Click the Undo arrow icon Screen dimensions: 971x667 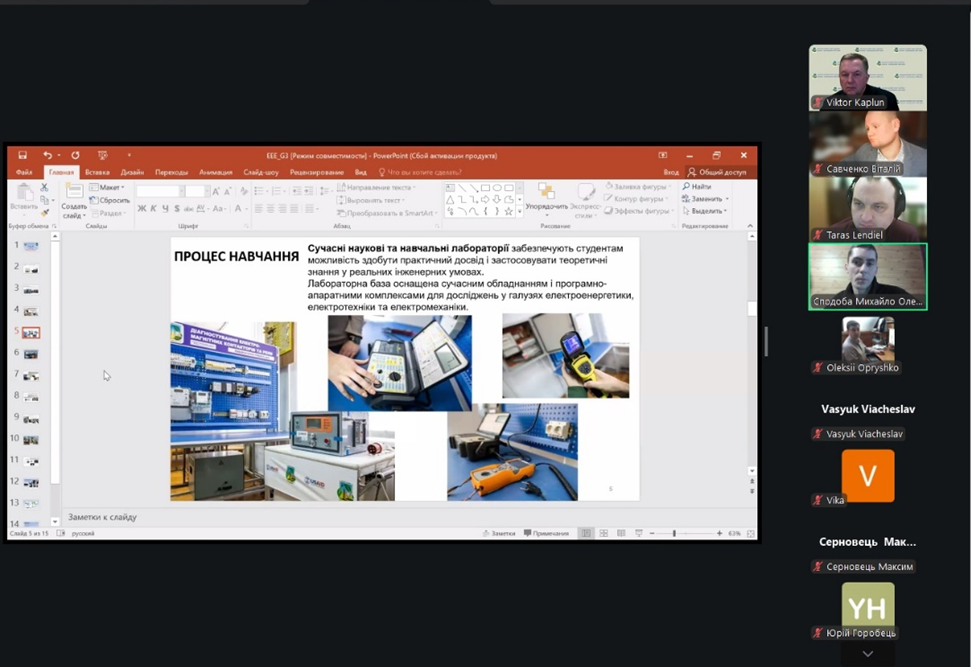click(x=47, y=156)
